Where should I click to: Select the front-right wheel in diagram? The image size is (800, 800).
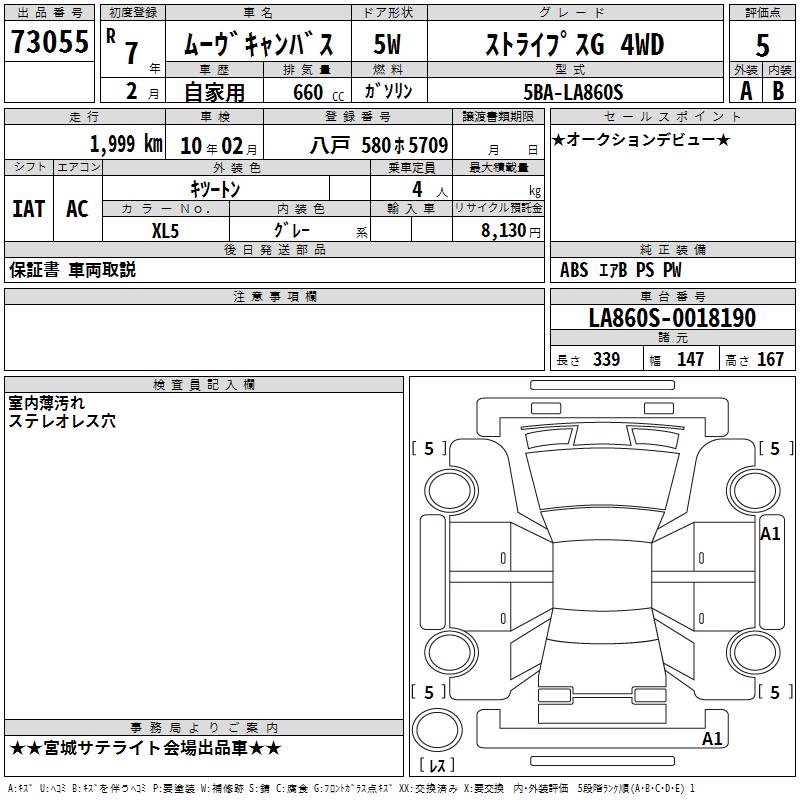[x=753, y=492]
